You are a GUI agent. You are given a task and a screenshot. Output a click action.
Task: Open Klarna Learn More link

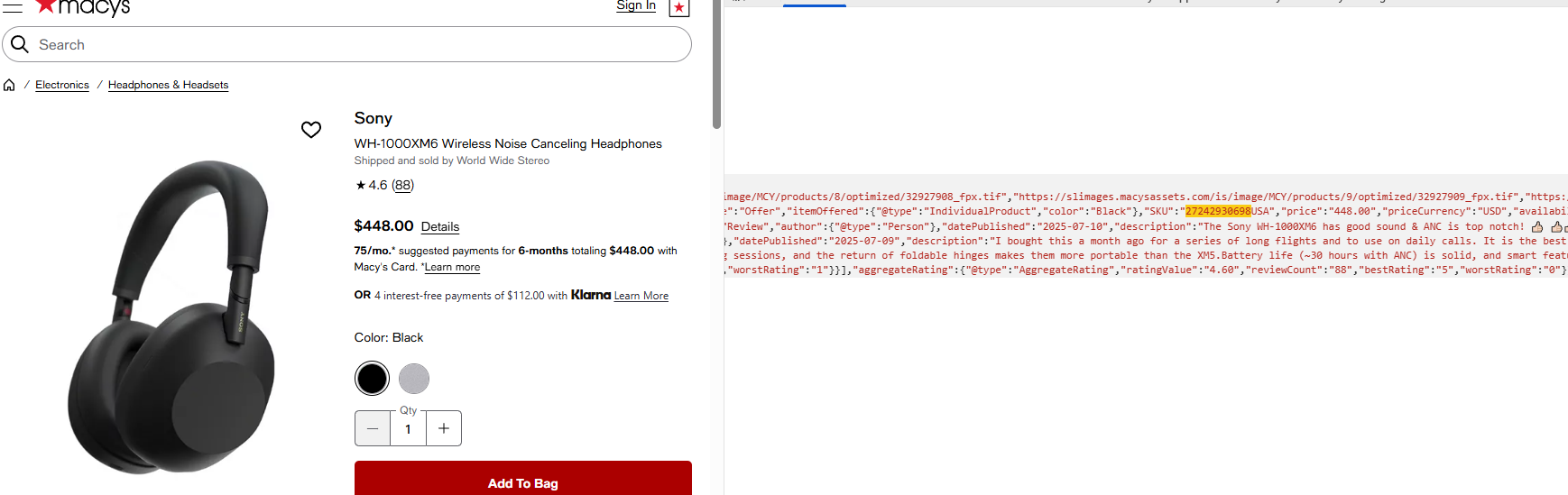coord(641,296)
